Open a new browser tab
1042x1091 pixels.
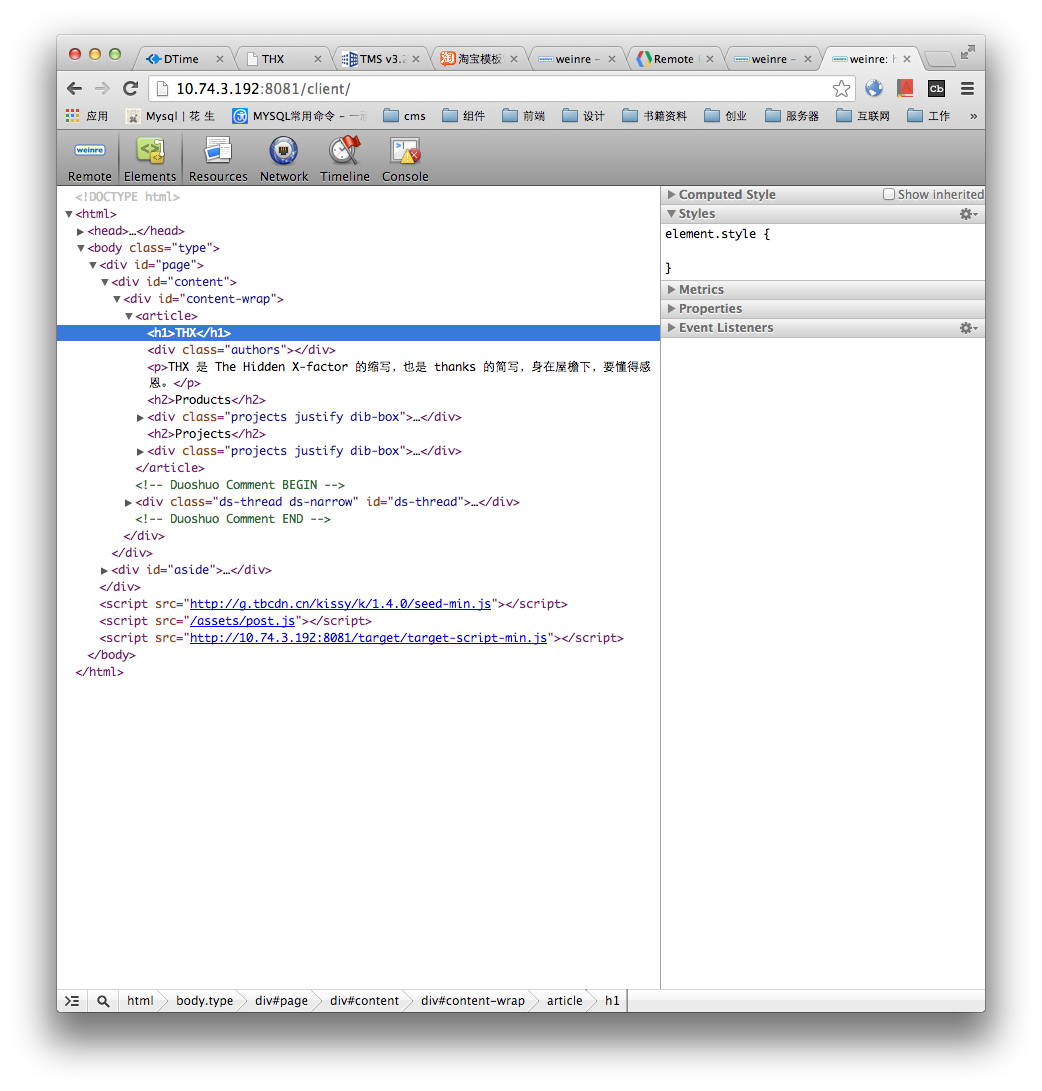[940, 58]
